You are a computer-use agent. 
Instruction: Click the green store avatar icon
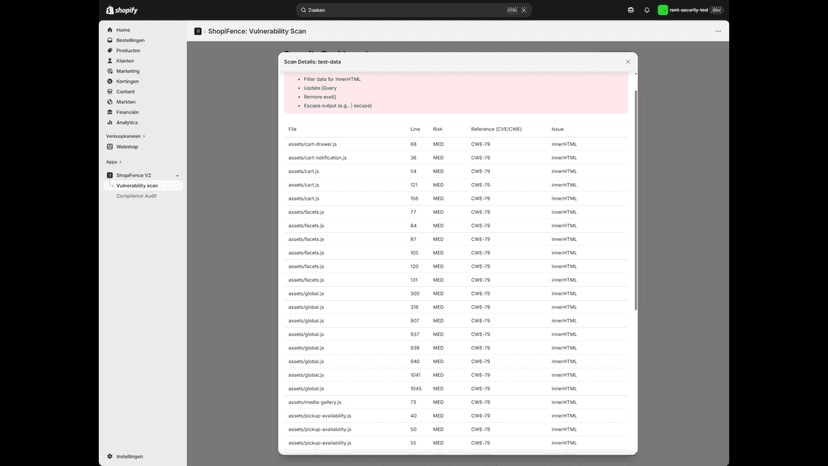662,10
